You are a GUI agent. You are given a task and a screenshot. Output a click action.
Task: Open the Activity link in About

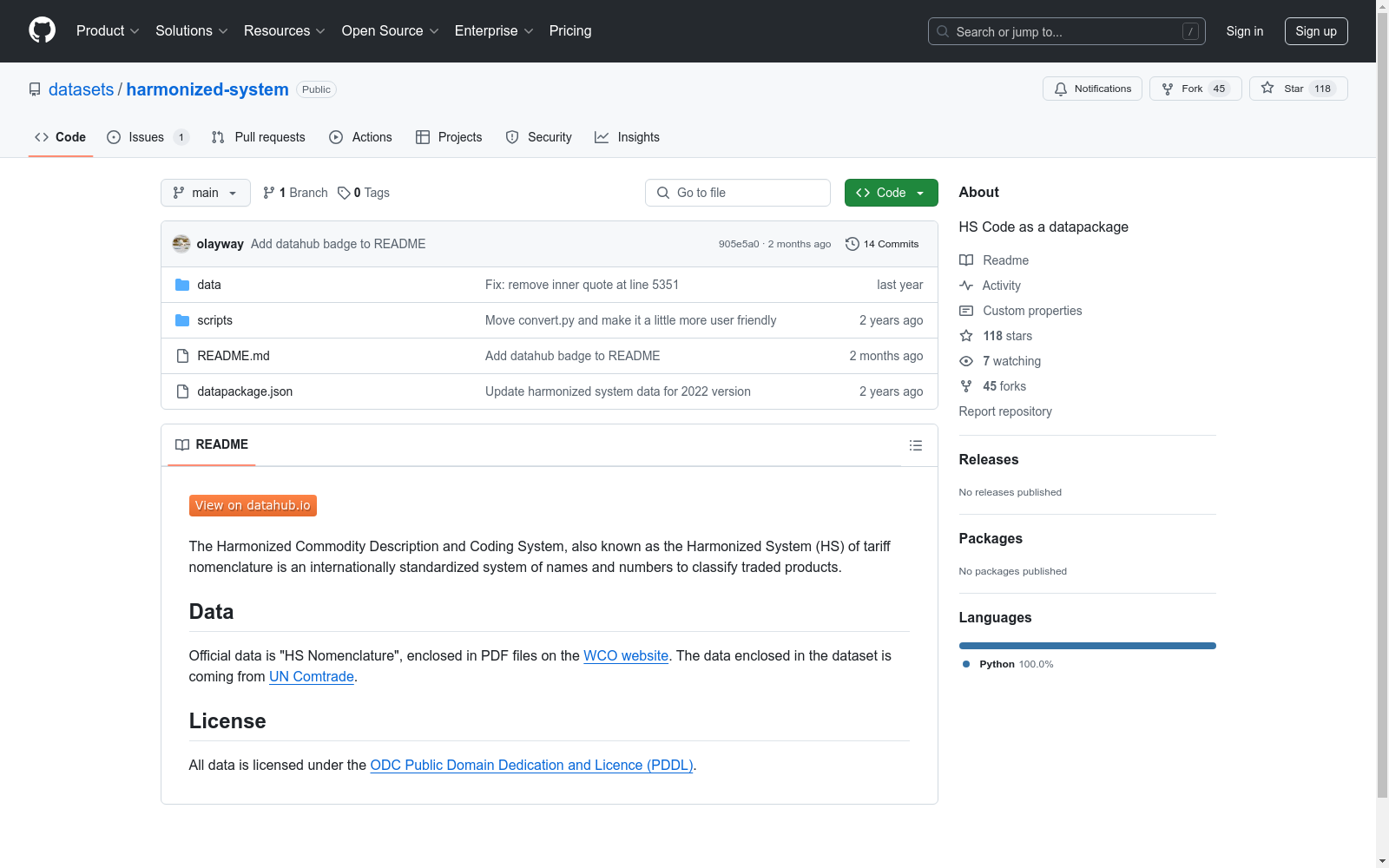pos(991,286)
